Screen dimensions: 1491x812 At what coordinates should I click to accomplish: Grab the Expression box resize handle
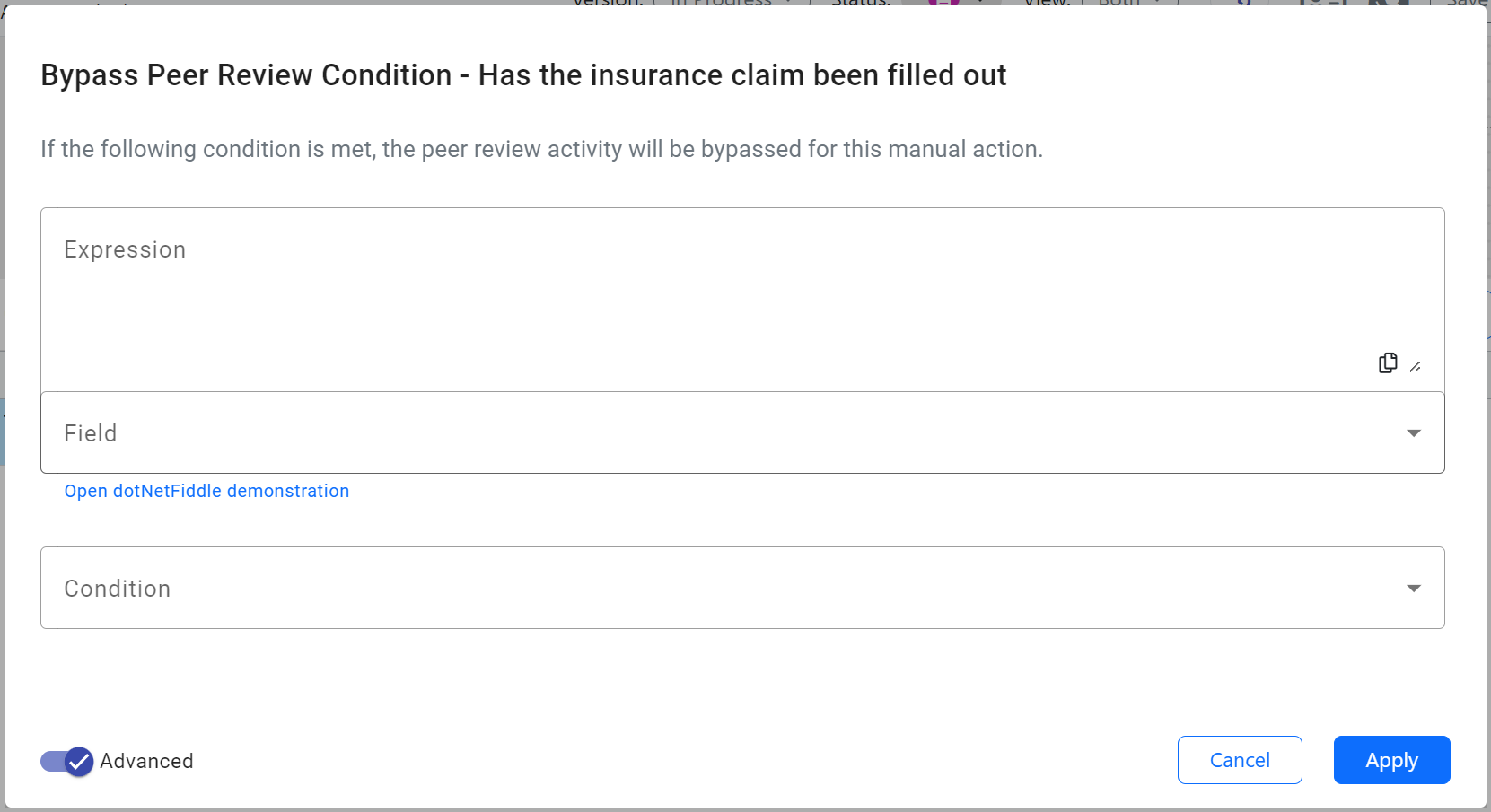1415,367
